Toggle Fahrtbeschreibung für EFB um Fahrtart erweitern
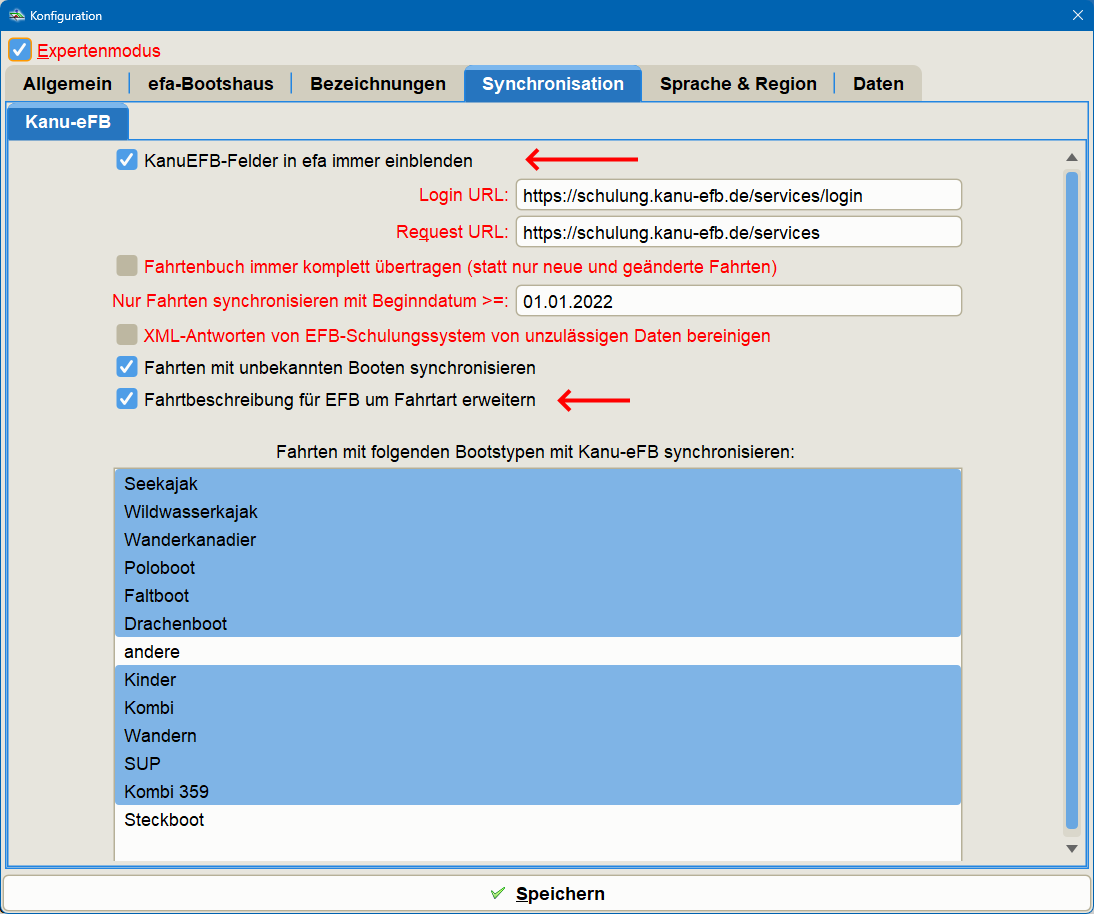Screen dimensions: 1094x914 (x=127, y=400)
